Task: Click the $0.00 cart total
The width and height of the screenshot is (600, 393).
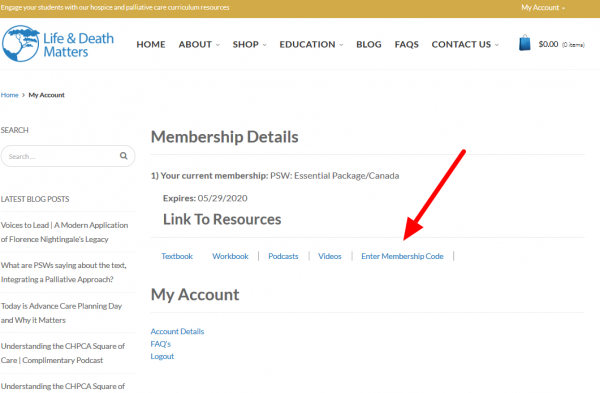Action: tap(548, 44)
